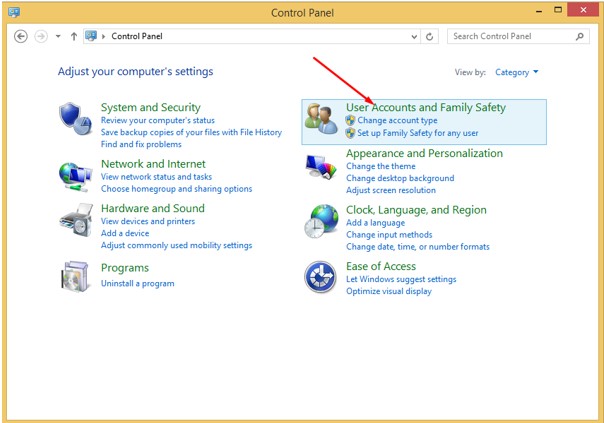The width and height of the screenshot is (604, 423).
Task: Open the User Accounts people icon
Action: (x=321, y=119)
